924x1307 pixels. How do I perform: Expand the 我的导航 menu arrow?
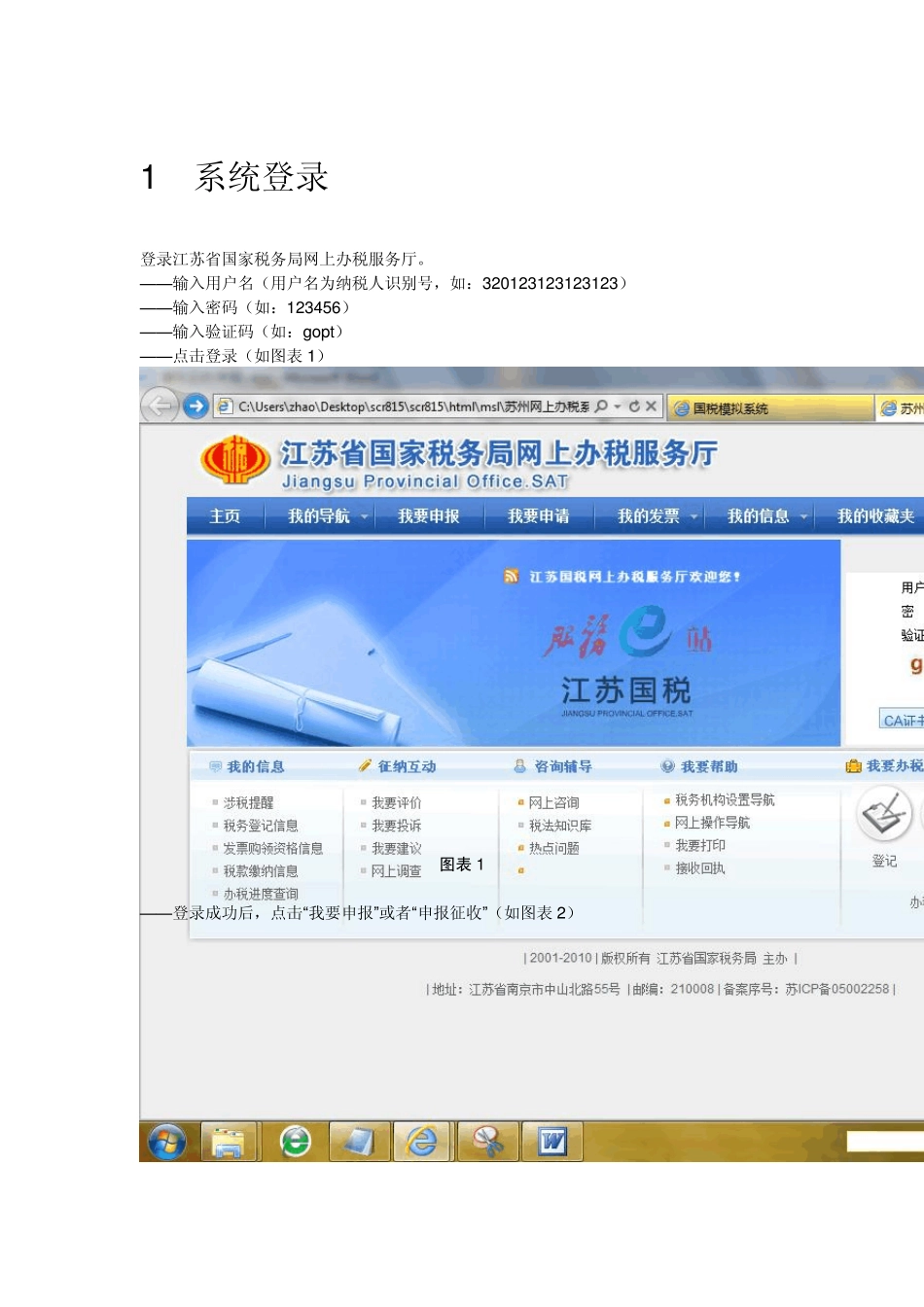[x=365, y=516]
